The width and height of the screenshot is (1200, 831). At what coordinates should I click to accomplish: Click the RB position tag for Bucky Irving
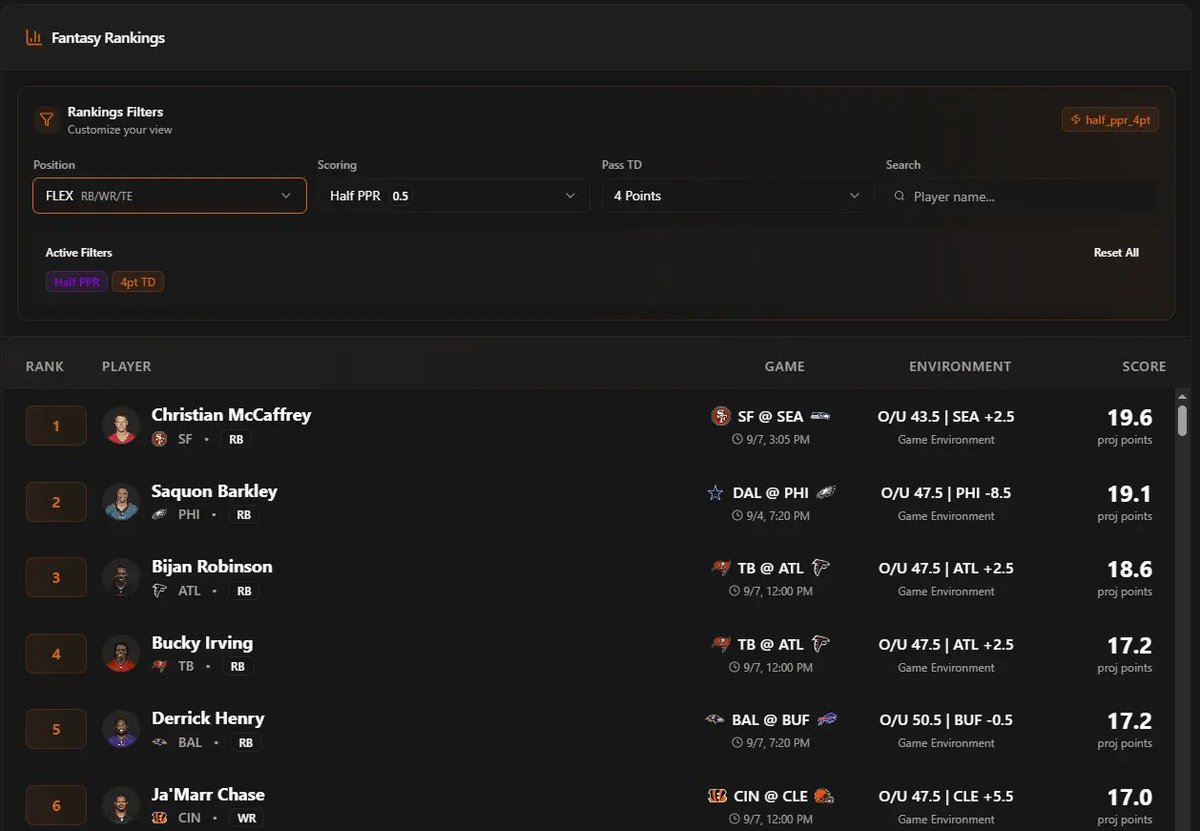pyautogui.click(x=237, y=667)
